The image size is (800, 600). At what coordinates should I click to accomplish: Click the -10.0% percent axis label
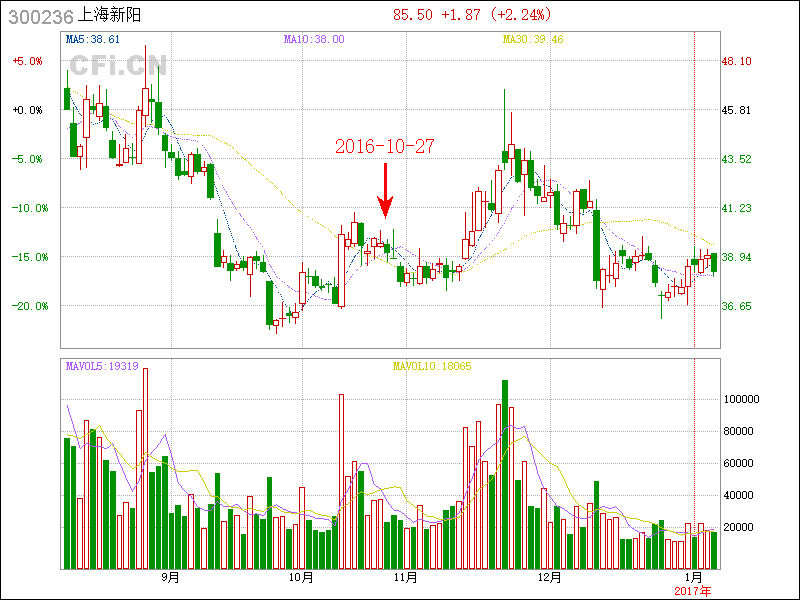31,208
